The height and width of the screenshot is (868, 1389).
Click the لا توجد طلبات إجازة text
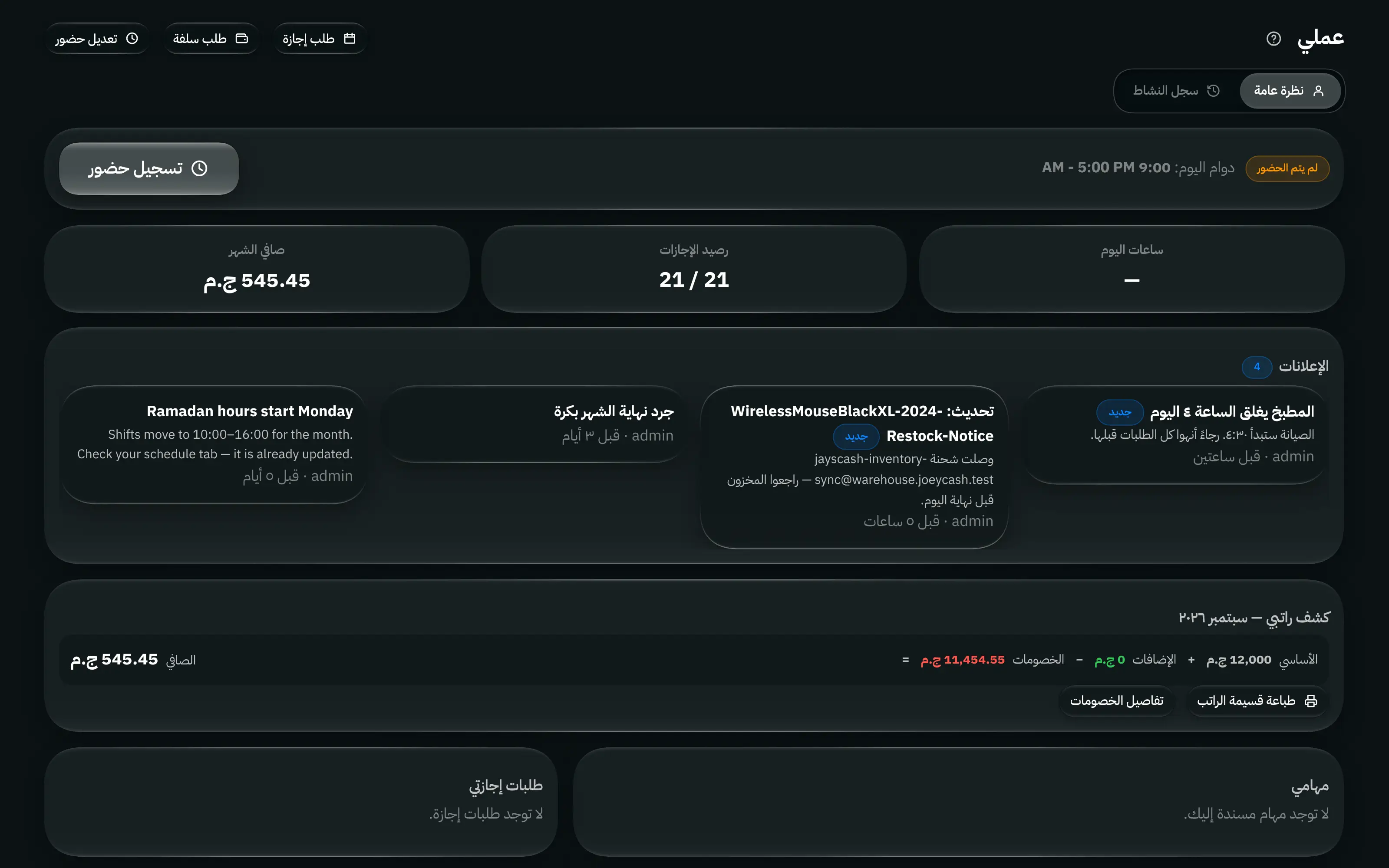486,814
